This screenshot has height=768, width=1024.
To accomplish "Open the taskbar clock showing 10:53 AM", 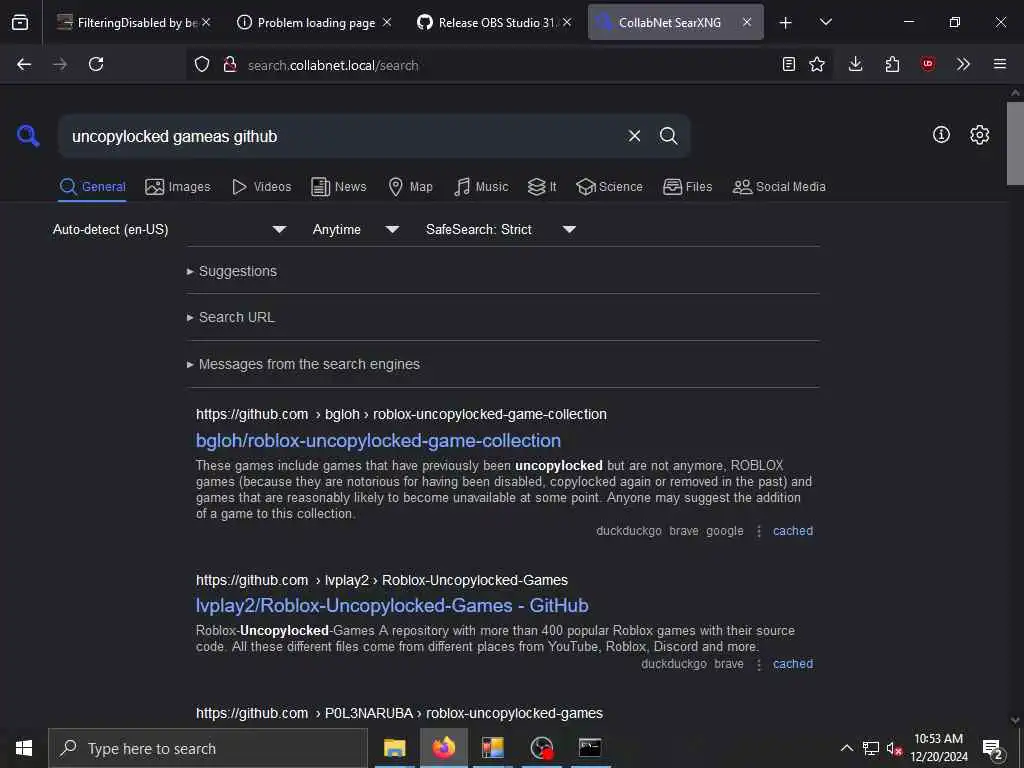I will coord(938,748).
